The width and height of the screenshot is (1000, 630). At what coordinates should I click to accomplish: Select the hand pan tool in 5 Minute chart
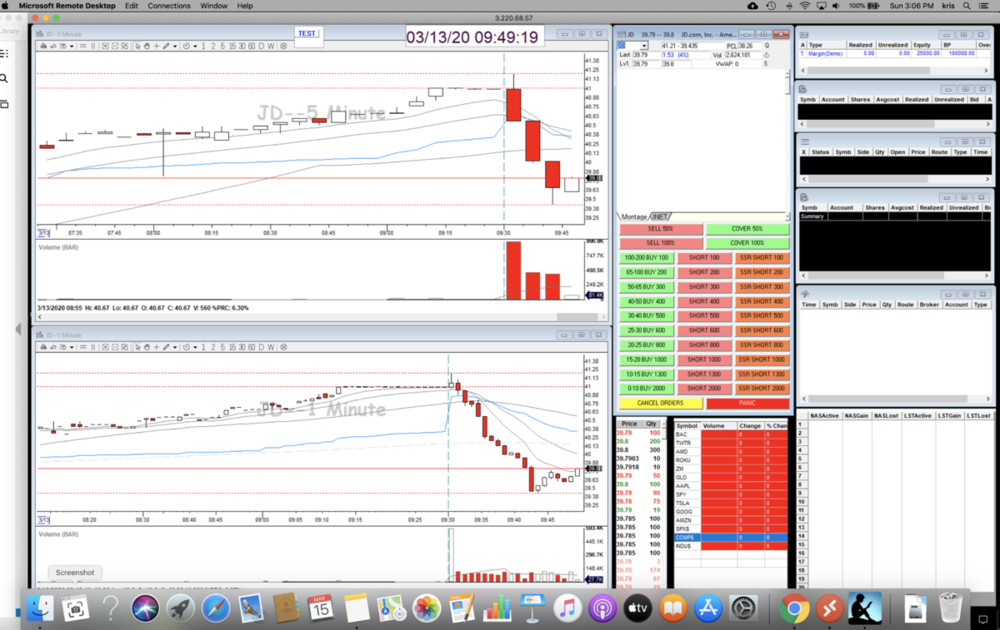tap(146, 46)
